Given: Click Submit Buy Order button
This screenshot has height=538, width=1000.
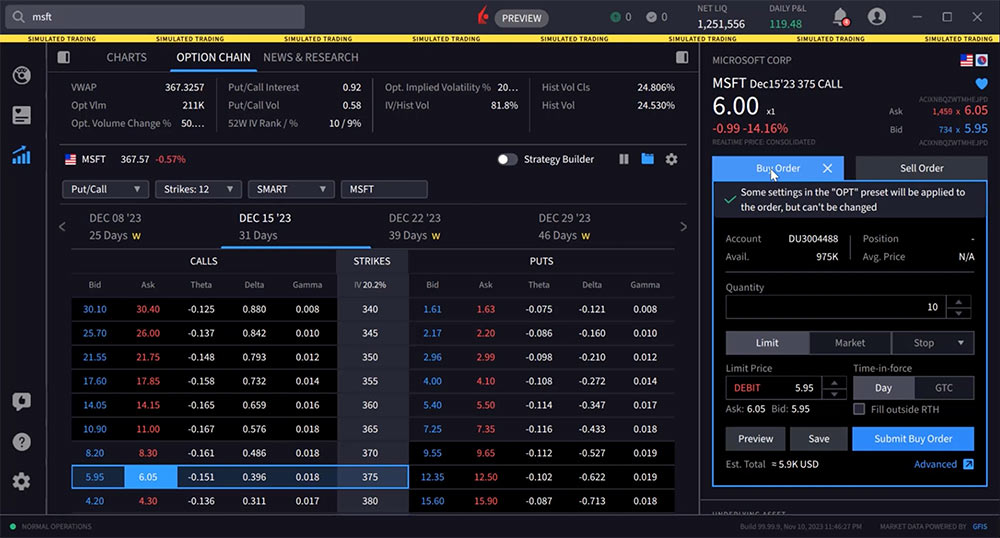Looking at the screenshot, I should [913, 439].
